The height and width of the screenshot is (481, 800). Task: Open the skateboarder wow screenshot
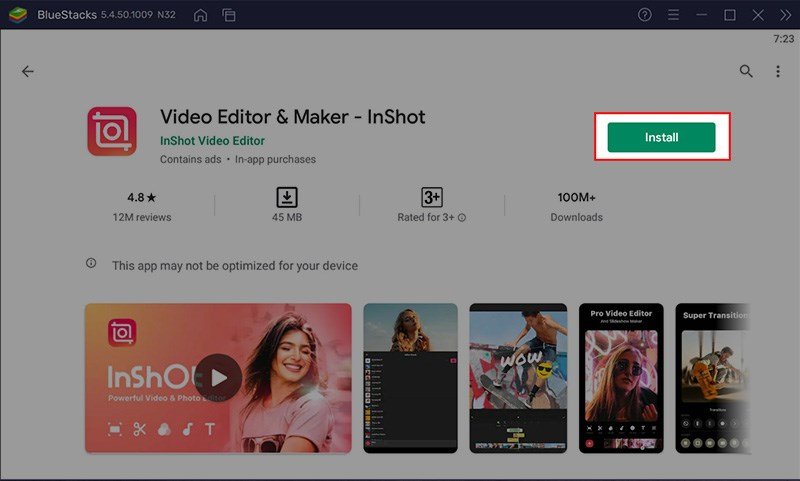pos(518,378)
